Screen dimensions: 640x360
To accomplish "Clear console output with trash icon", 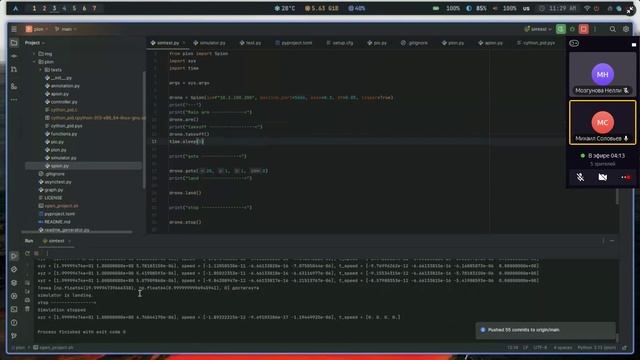I will [x=27, y=309].
